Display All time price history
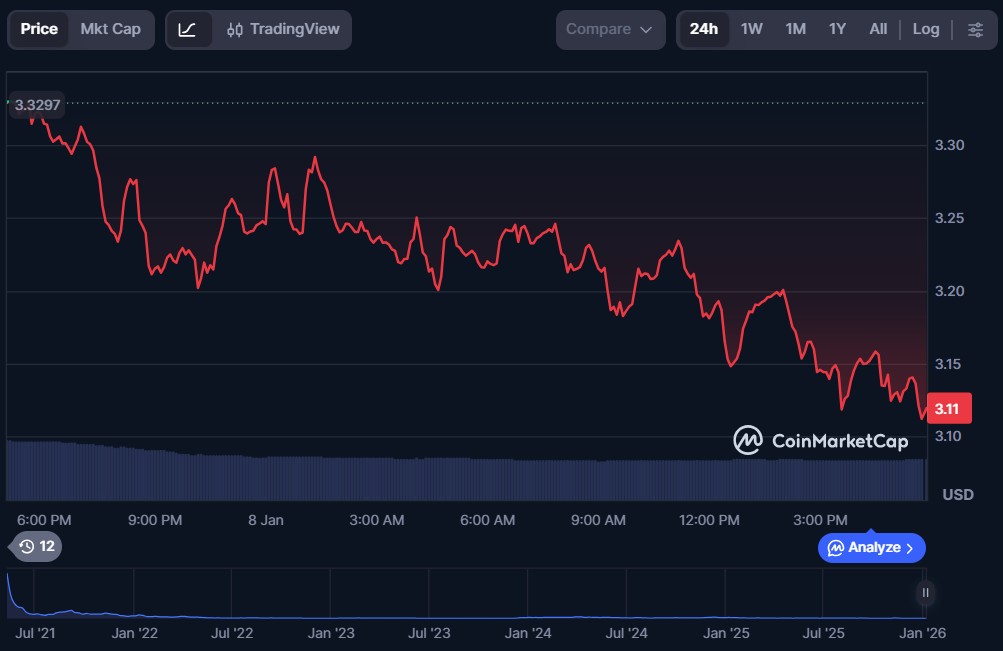 click(878, 29)
